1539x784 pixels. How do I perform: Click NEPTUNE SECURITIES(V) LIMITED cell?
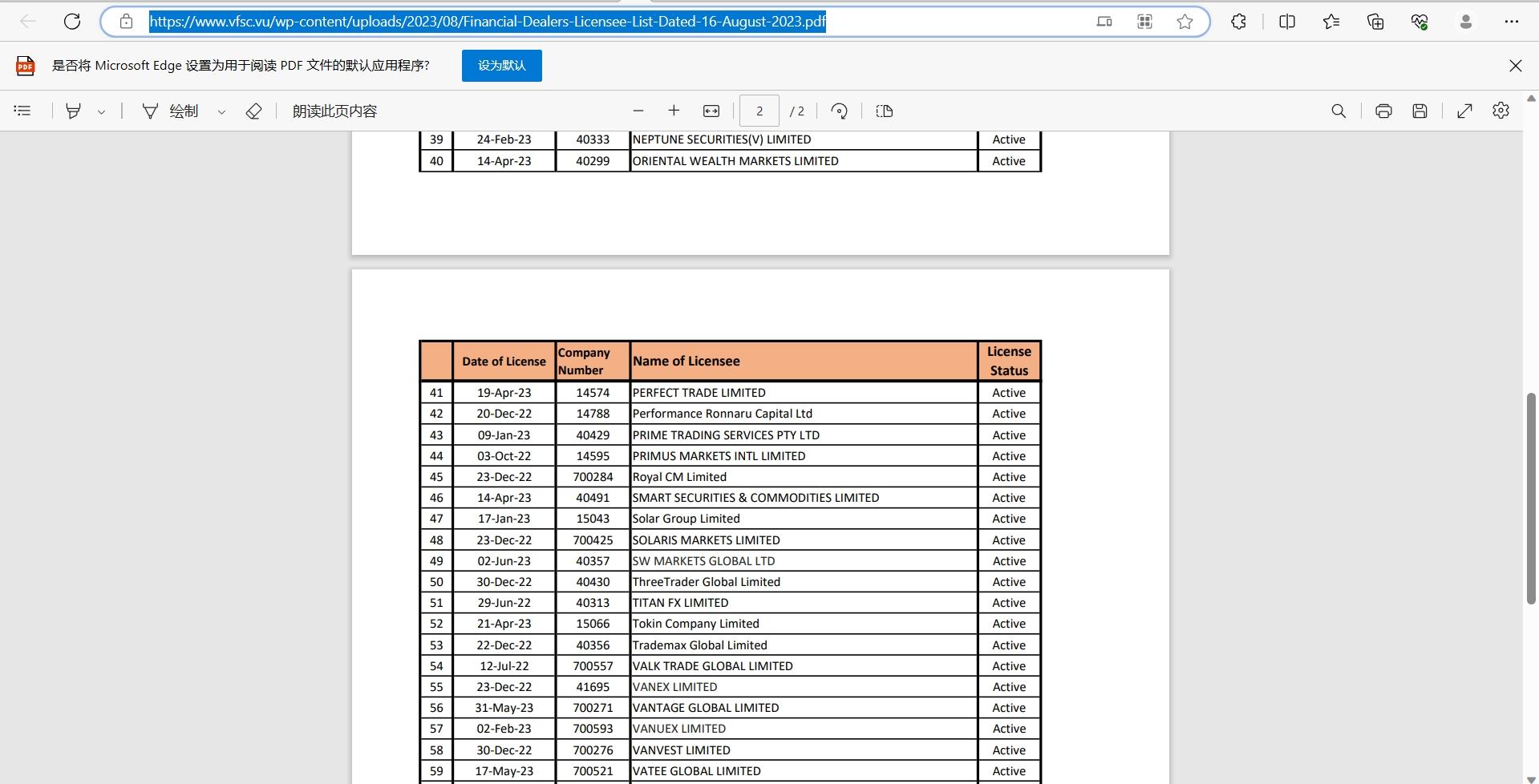[804, 139]
